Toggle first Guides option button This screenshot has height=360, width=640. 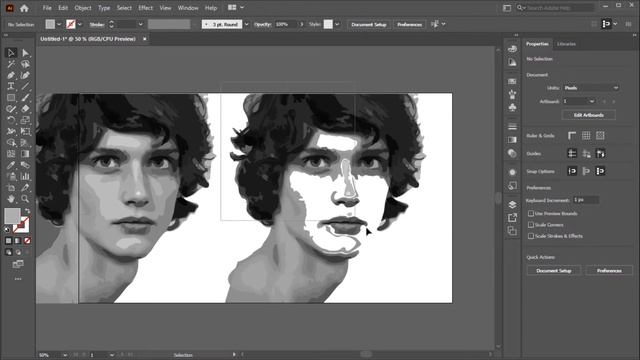click(x=572, y=153)
